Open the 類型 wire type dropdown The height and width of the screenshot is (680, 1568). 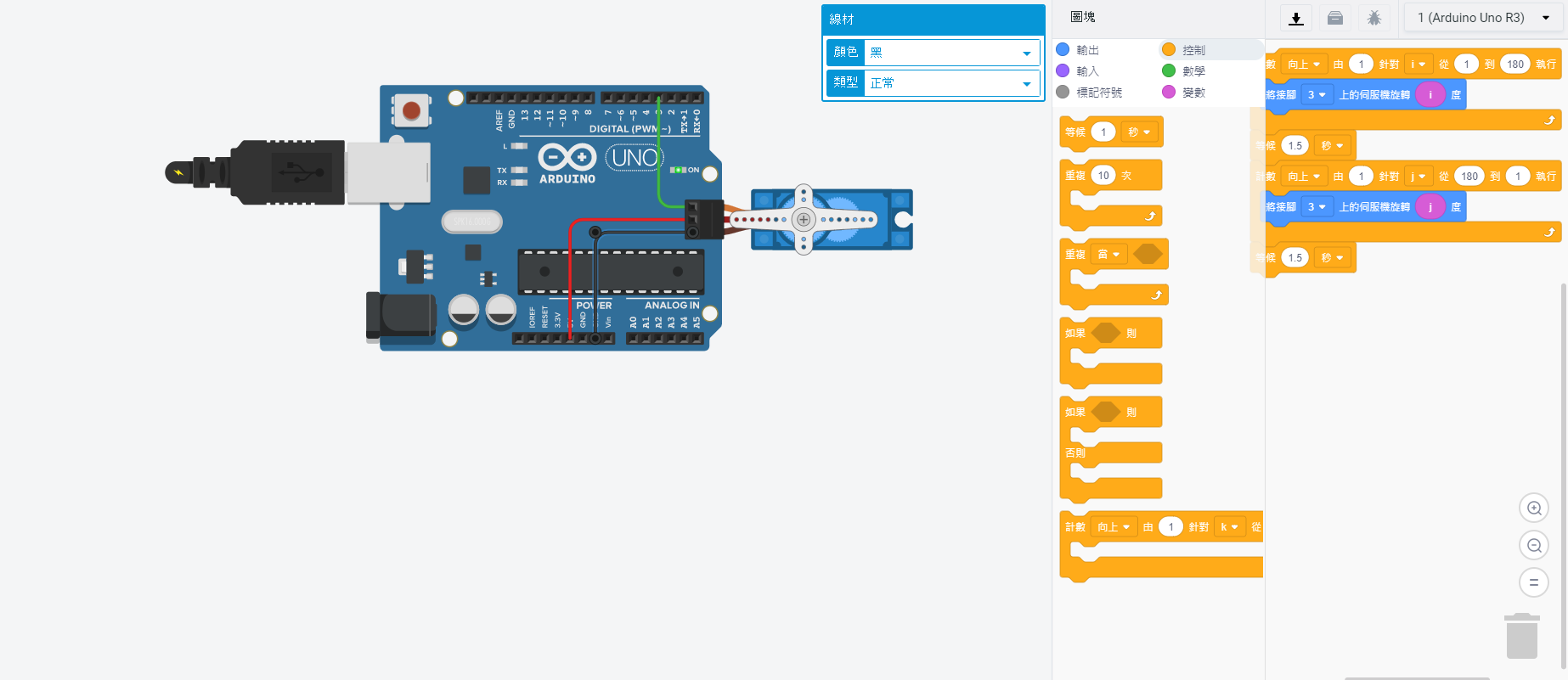[x=951, y=83]
